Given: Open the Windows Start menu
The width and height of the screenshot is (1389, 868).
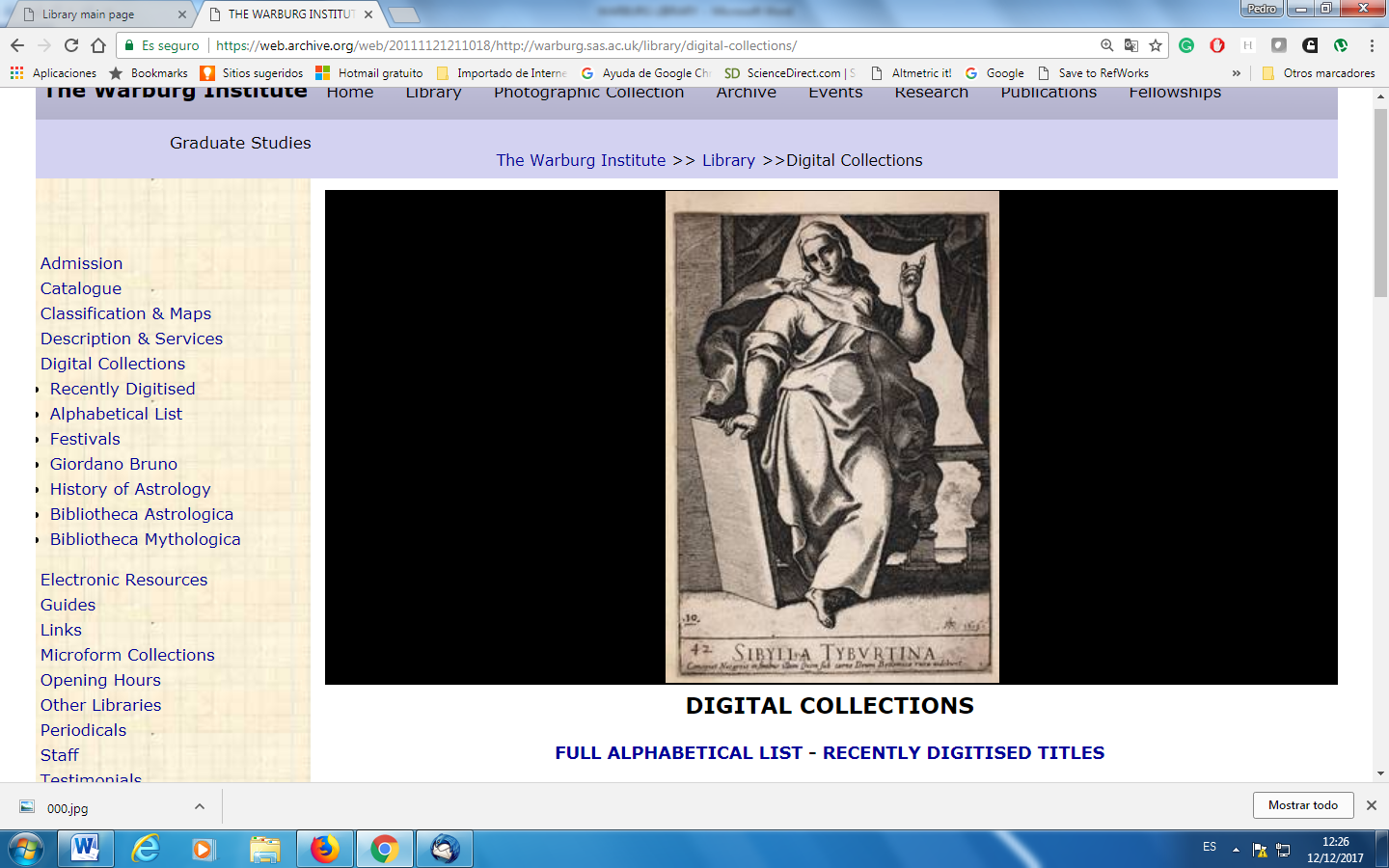Looking at the screenshot, I should click(x=26, y=850).
